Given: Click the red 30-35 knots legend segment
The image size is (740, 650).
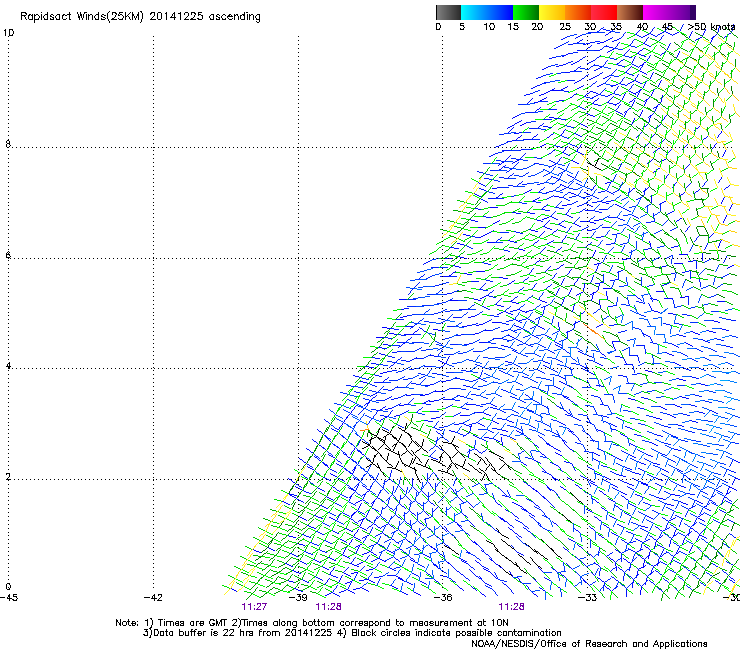Looking at the screenshot, I should click(604, 12).
